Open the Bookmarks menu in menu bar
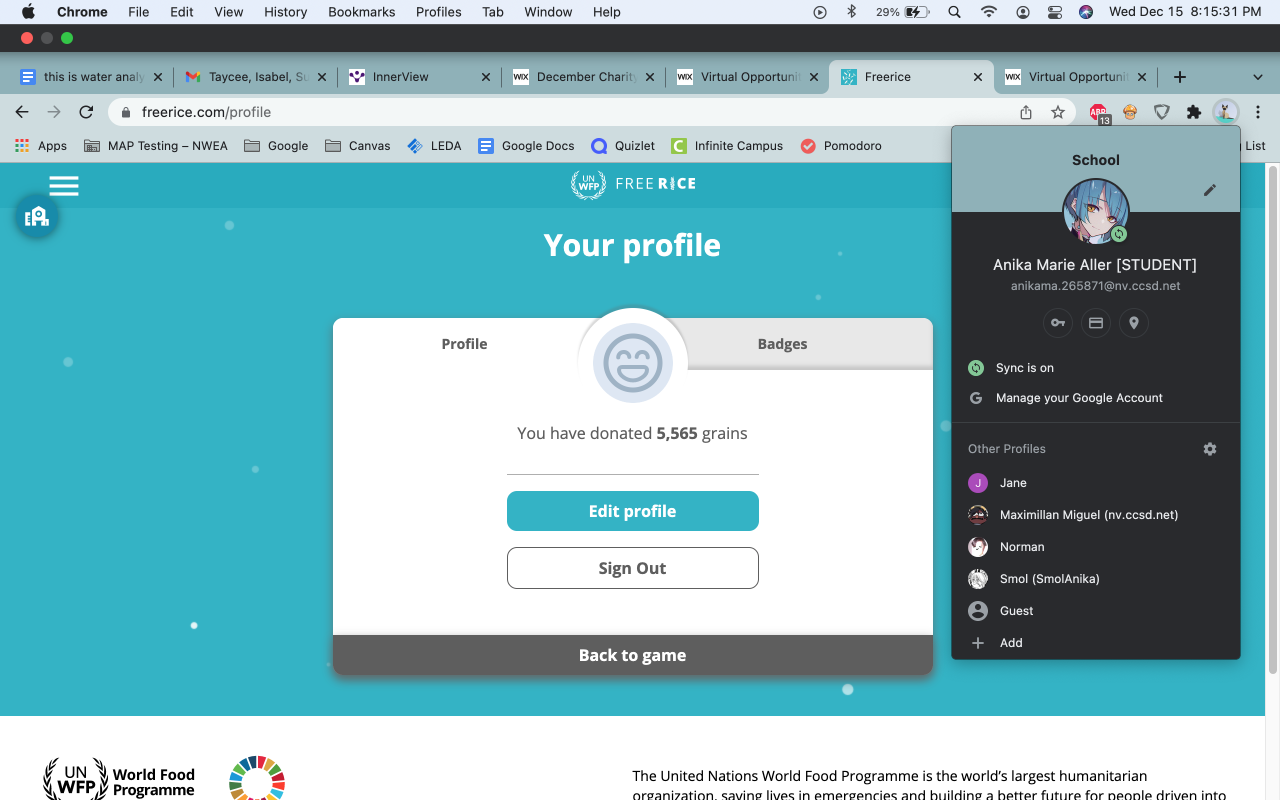 pos(362,12)
